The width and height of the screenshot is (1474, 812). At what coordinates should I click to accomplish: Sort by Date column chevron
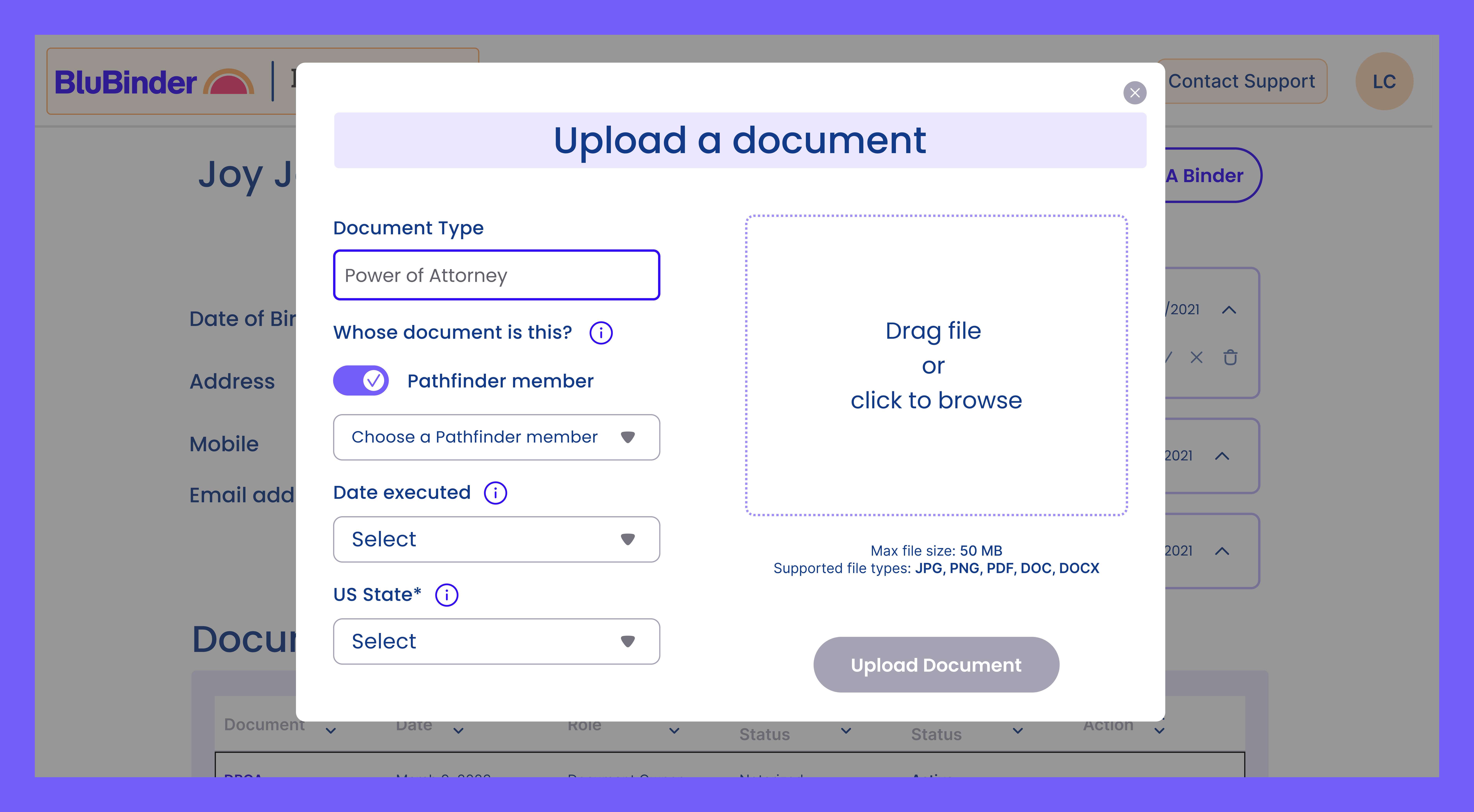458,731
